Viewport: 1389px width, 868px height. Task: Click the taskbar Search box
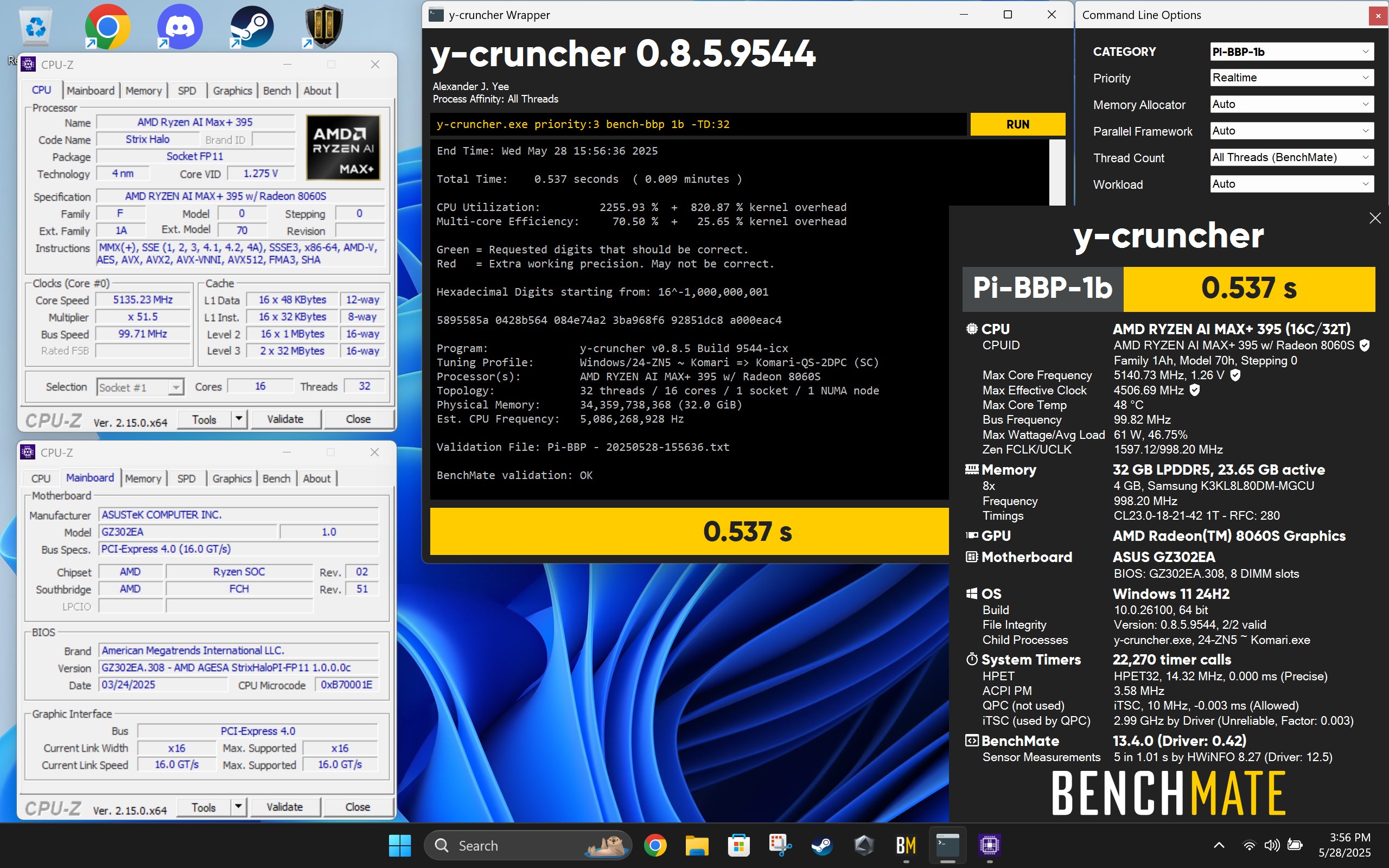(x=527, y=845)
